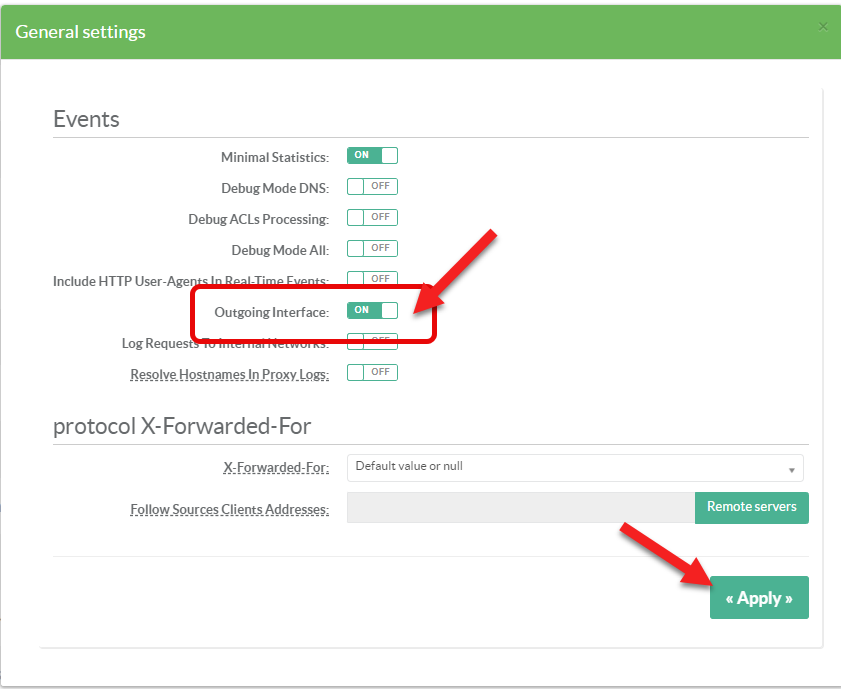Click the Events section heading
Viewport: 841px width, 689px height.
[x=86, y=119]
